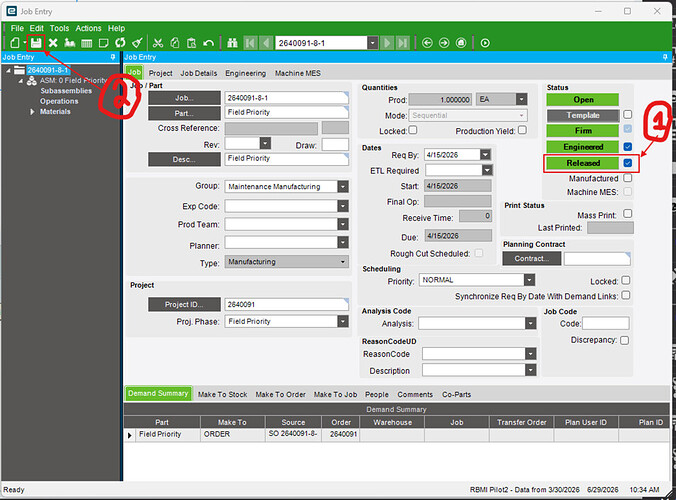Screen dimensions: 676x500
Task: Go to the last record navigation icon
Action: (x=403, y=43)
